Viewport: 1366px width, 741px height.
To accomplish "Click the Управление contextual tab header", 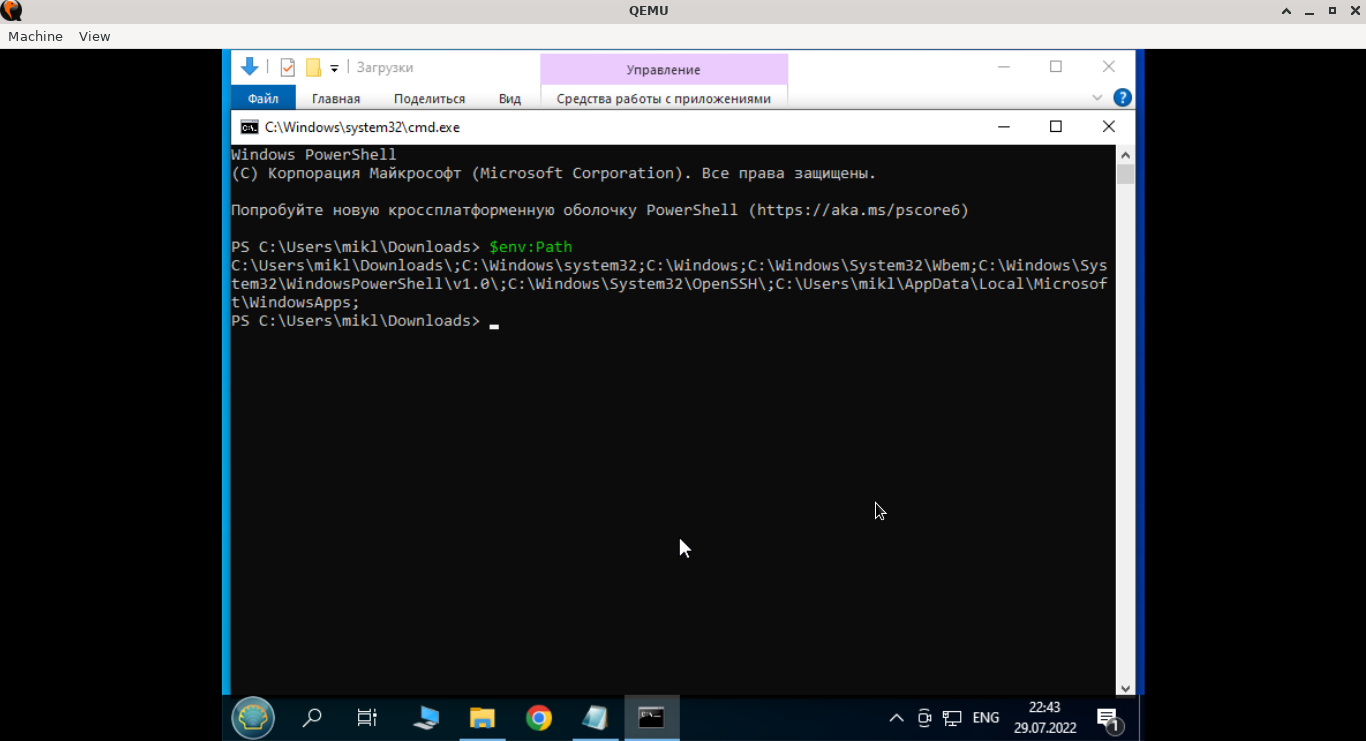I will pyautogui.click(x=663, y=69).
